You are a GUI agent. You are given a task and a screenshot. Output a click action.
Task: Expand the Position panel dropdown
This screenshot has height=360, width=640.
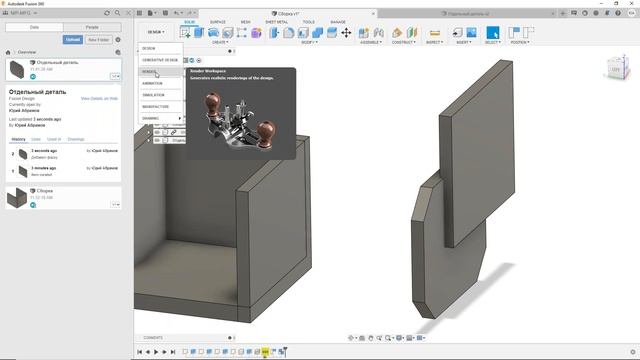coord(520,42)
